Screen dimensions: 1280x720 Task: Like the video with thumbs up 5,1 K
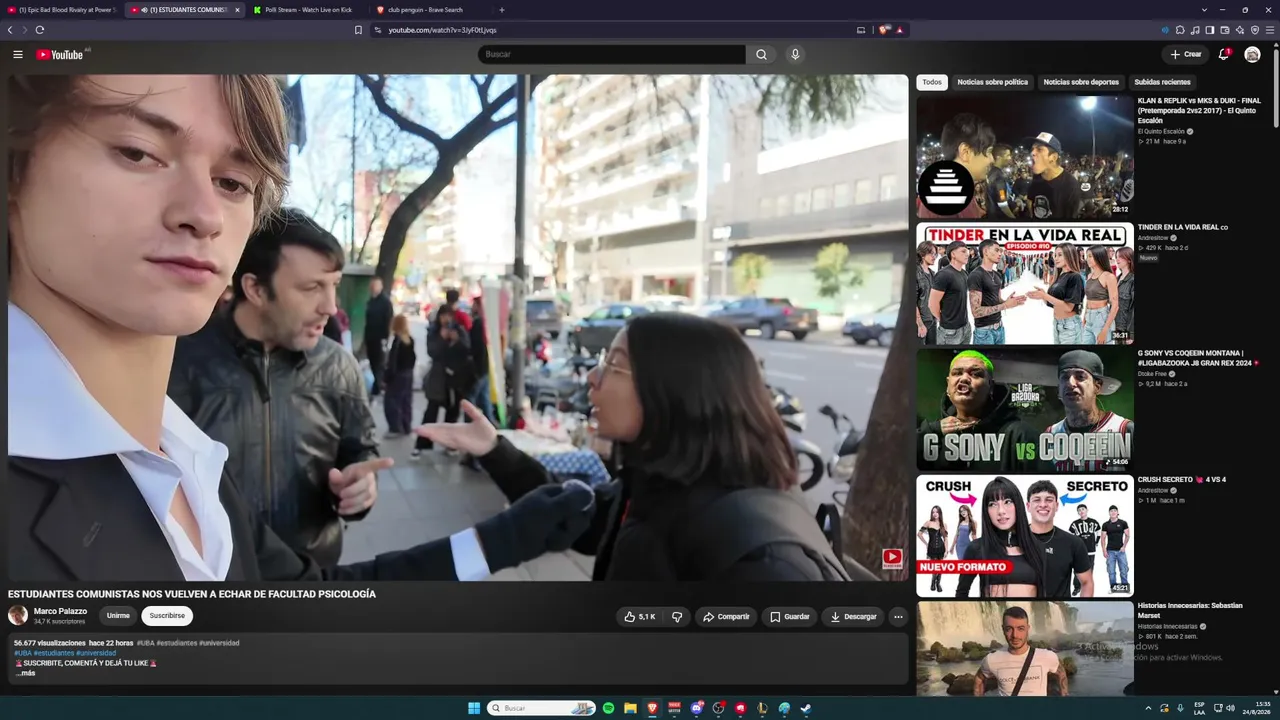pyautogui.click(x=639, y=617)
